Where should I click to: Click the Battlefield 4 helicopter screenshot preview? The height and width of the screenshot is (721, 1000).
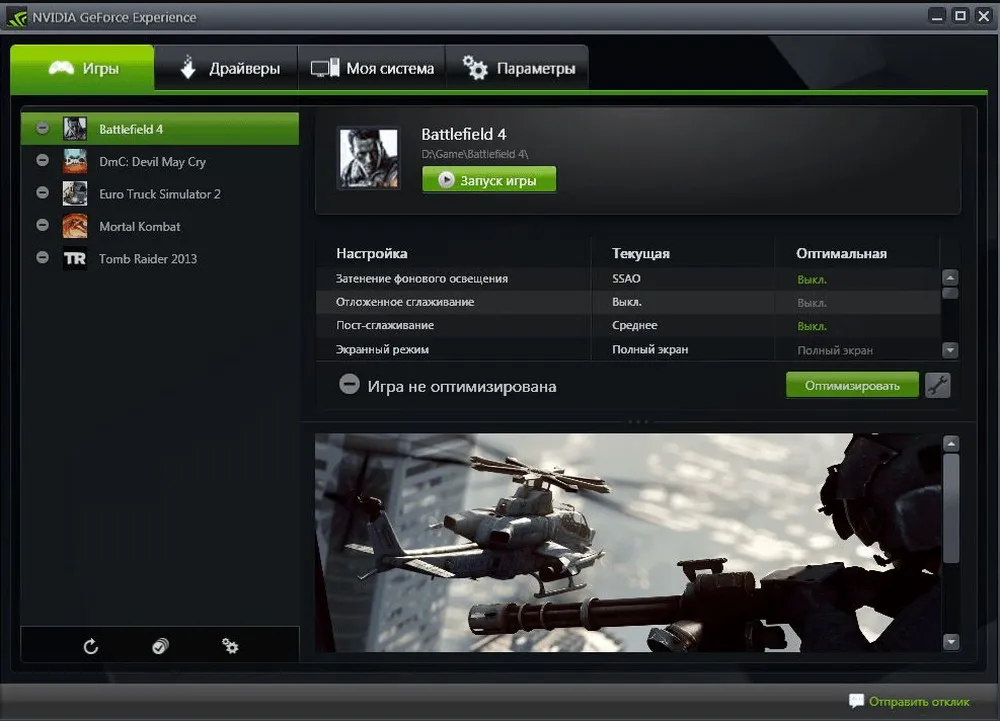(628, 543)
